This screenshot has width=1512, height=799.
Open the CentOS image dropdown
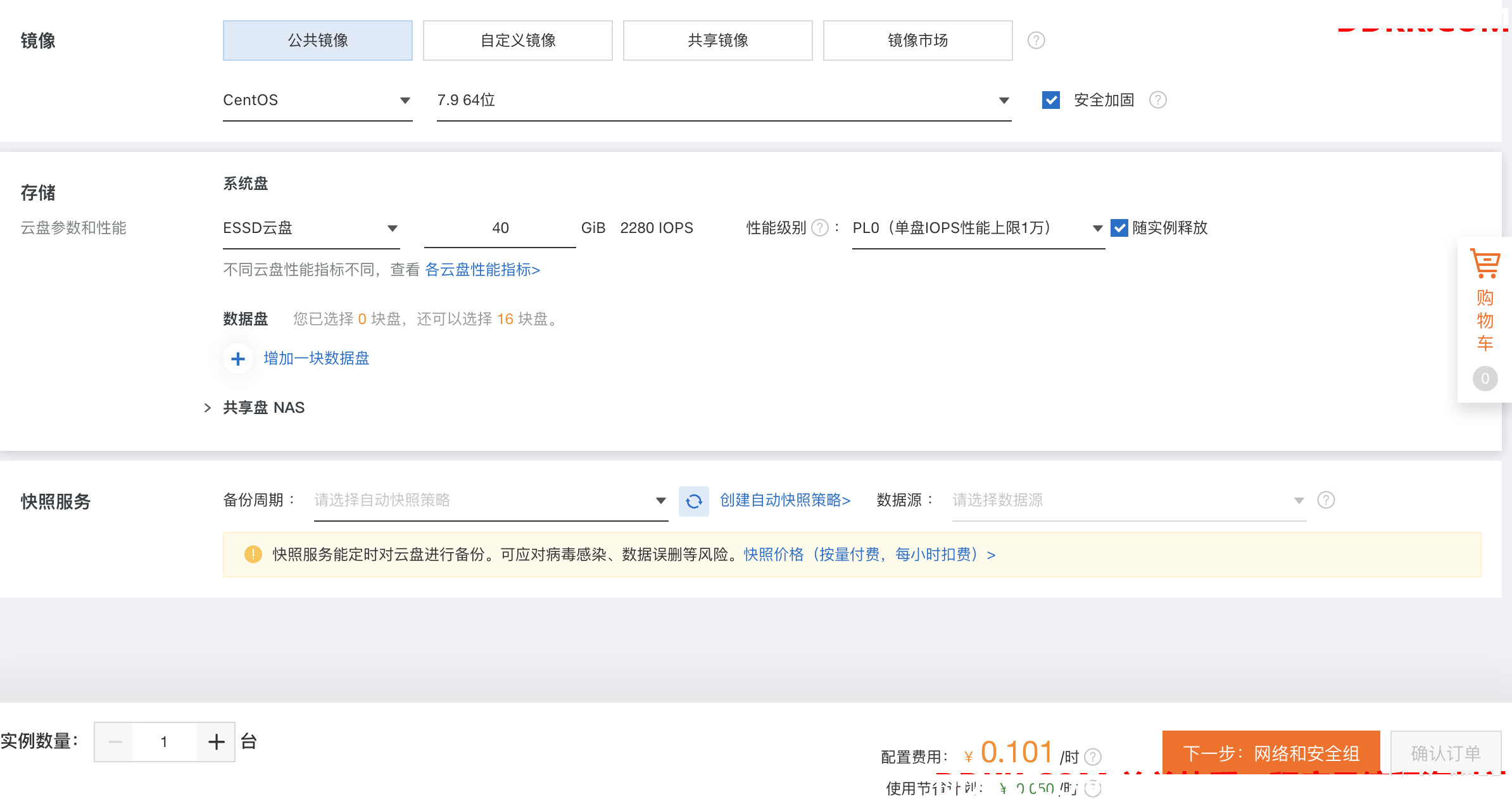[x=318, y=101]
